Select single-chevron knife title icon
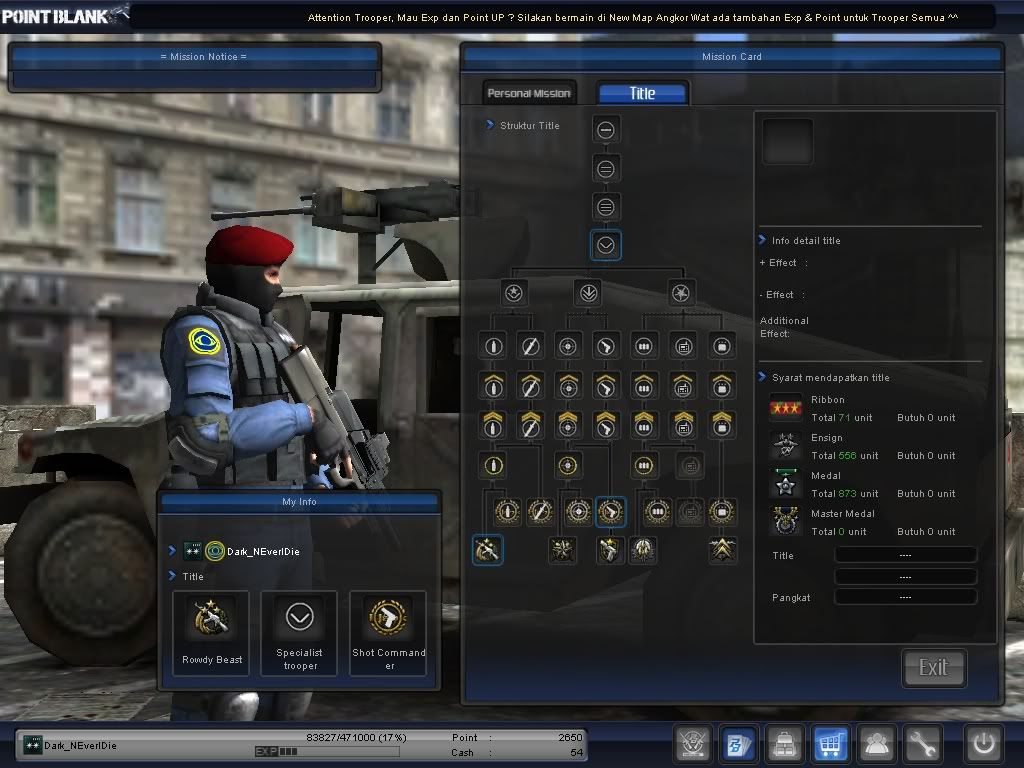Screen dimensions: 1024x768 [x=530, y=386]
